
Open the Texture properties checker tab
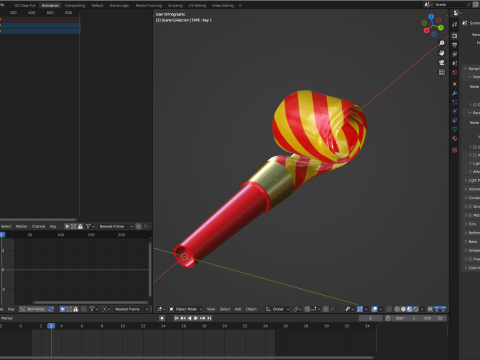point(455,150)
